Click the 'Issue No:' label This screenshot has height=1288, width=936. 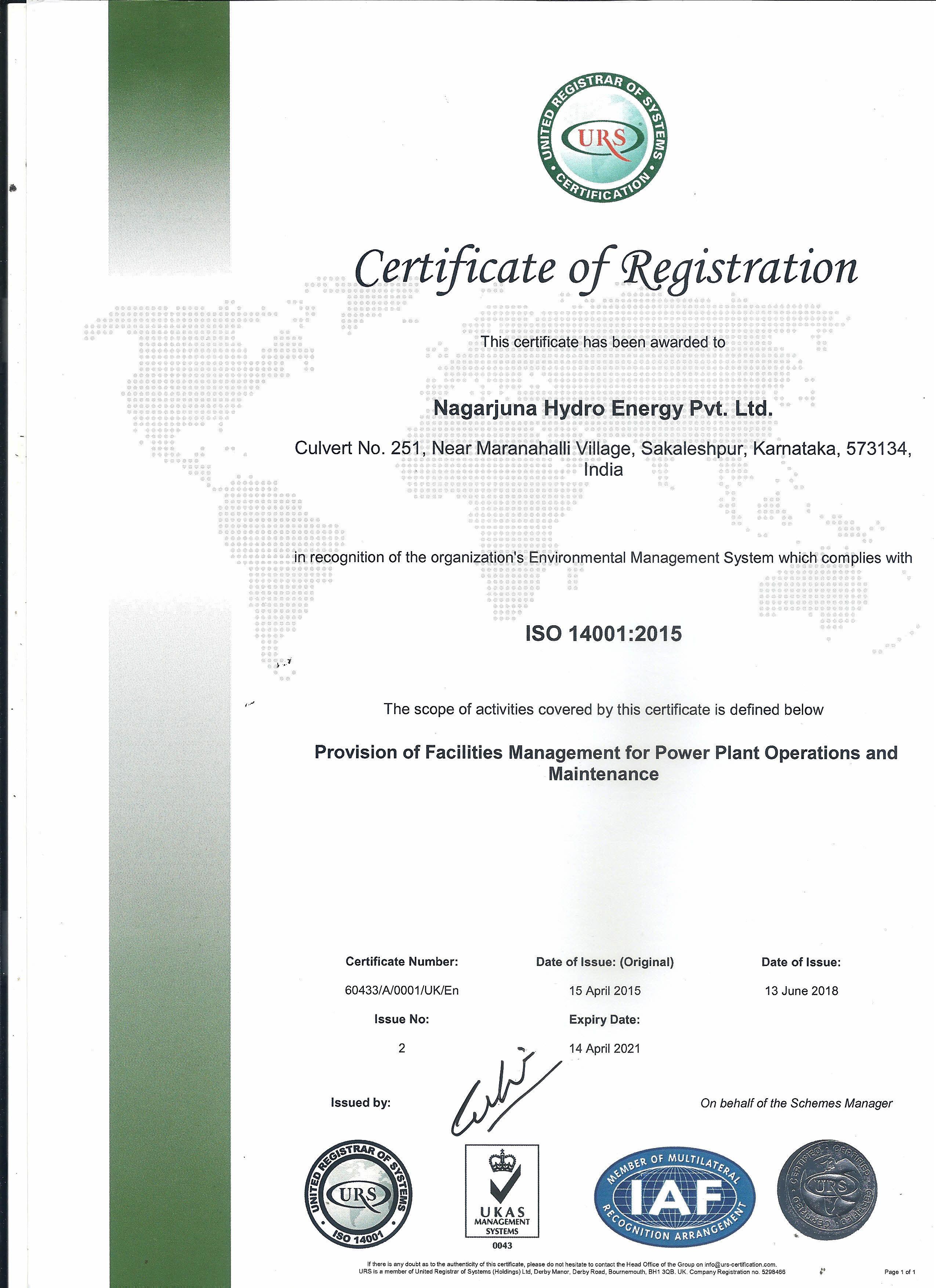pos(402,1019)
